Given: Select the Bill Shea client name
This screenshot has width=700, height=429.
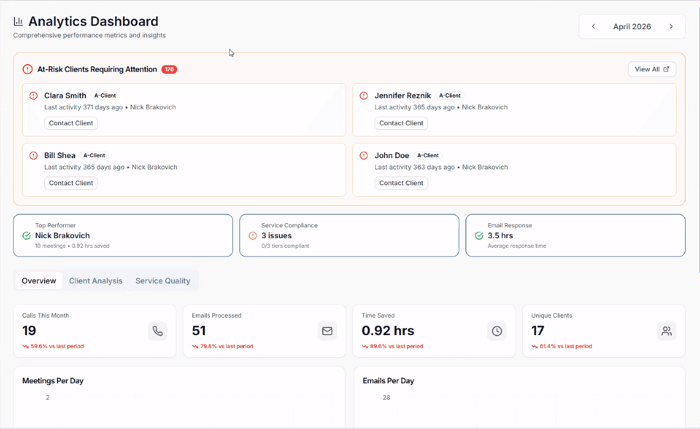Looking at the screenshot, I should point(60,155).
